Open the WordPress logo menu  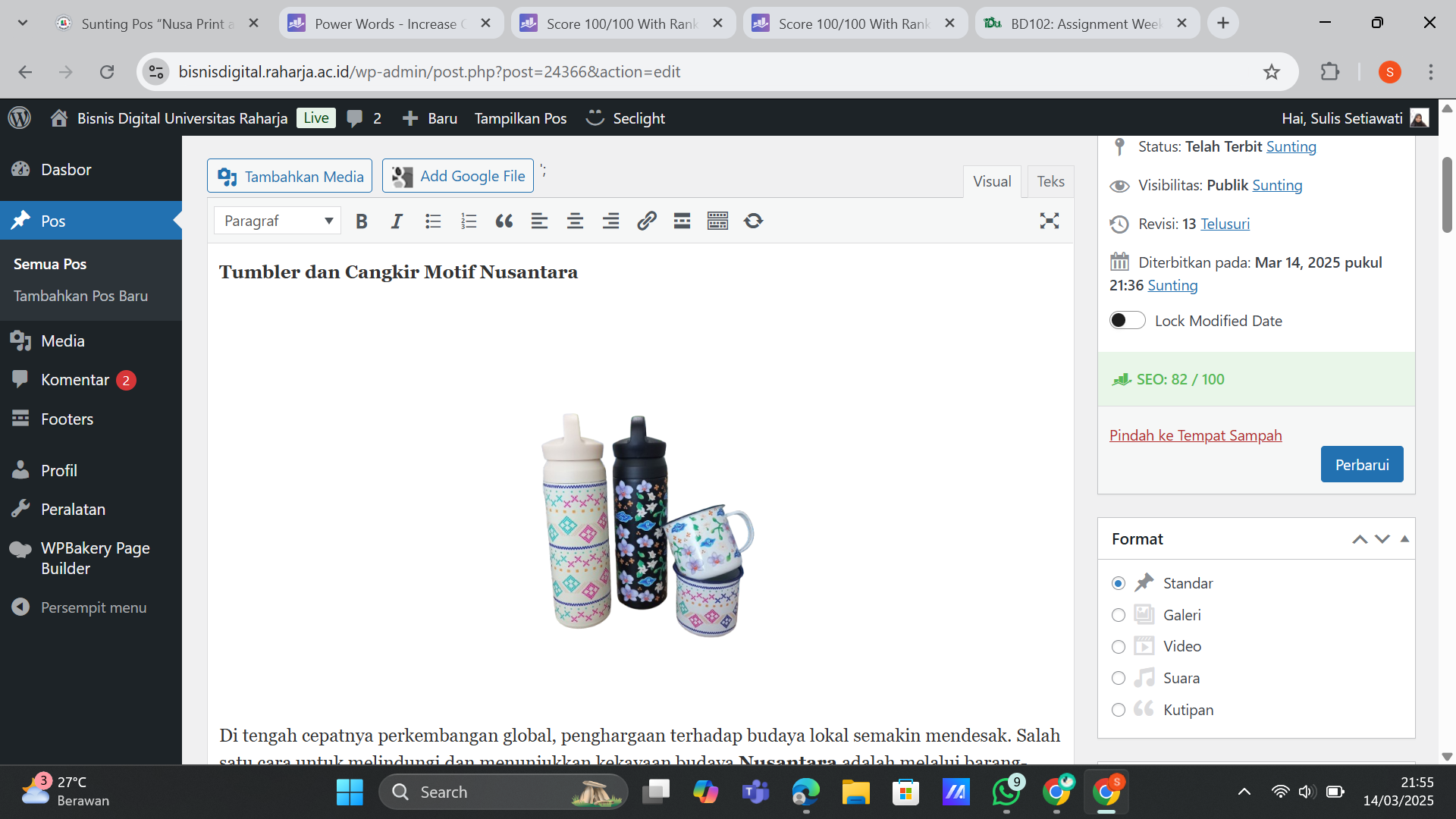pyautogui.click(x=20, y=118)
